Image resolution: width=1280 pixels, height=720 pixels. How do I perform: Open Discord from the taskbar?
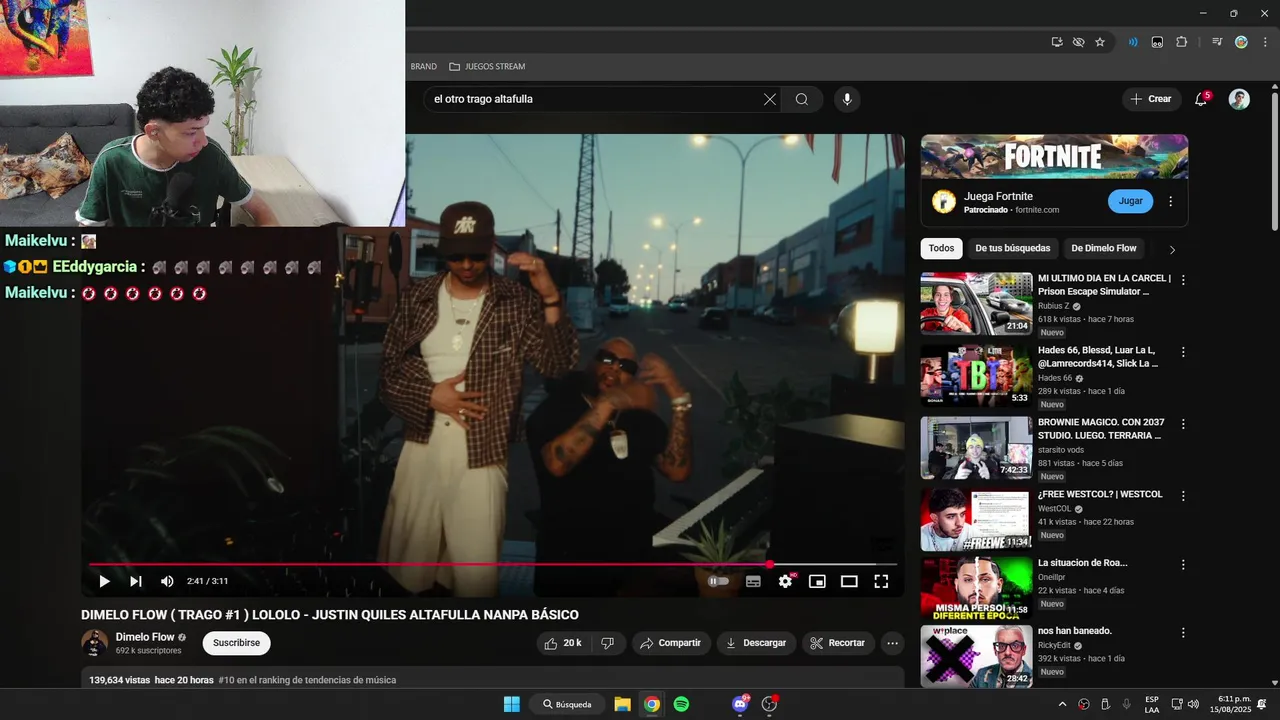pyautogui.click(x=740, y=704)
